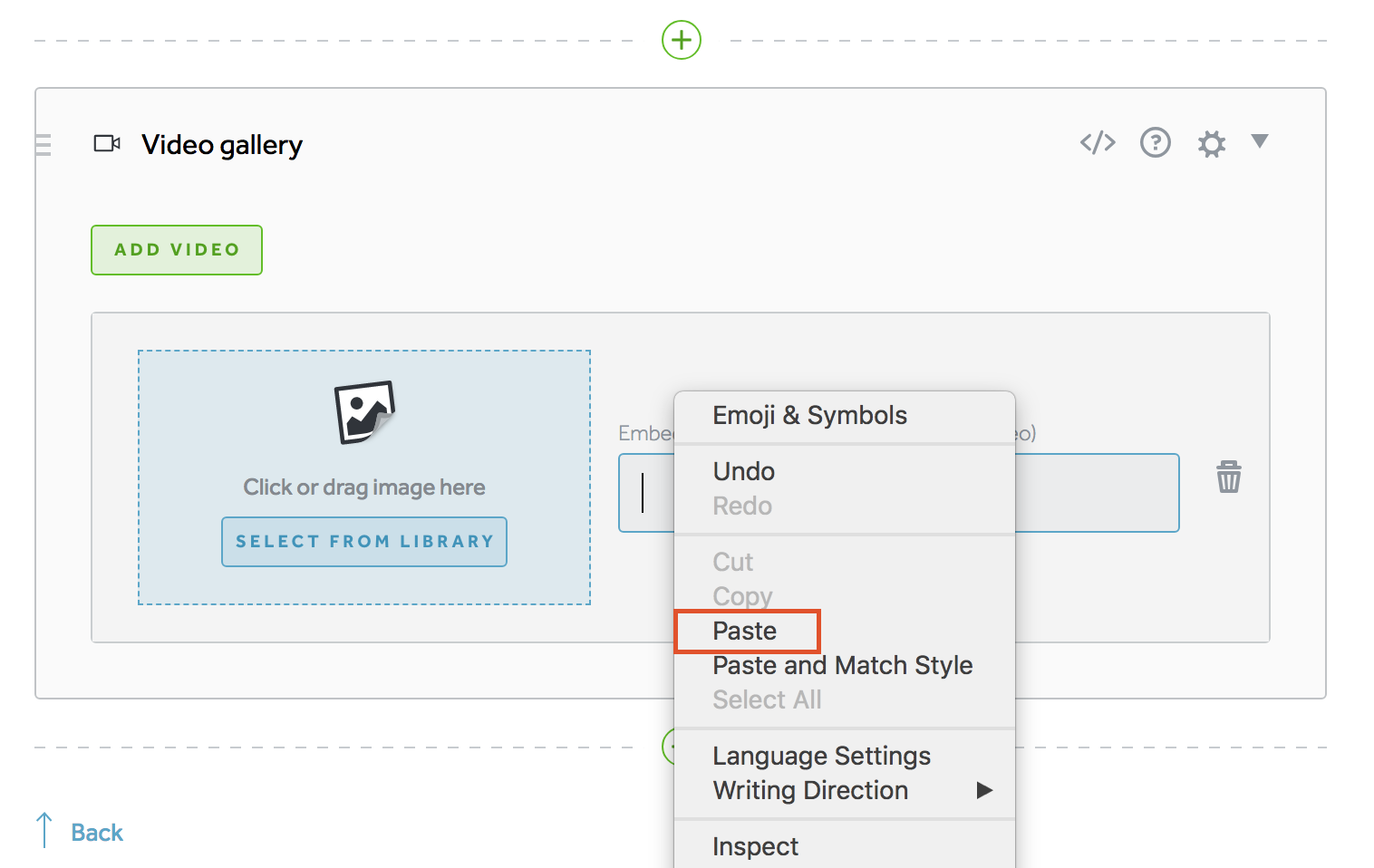Choose Paste from the context menu
Screen dimensions: 1374x868
[745, 631]
